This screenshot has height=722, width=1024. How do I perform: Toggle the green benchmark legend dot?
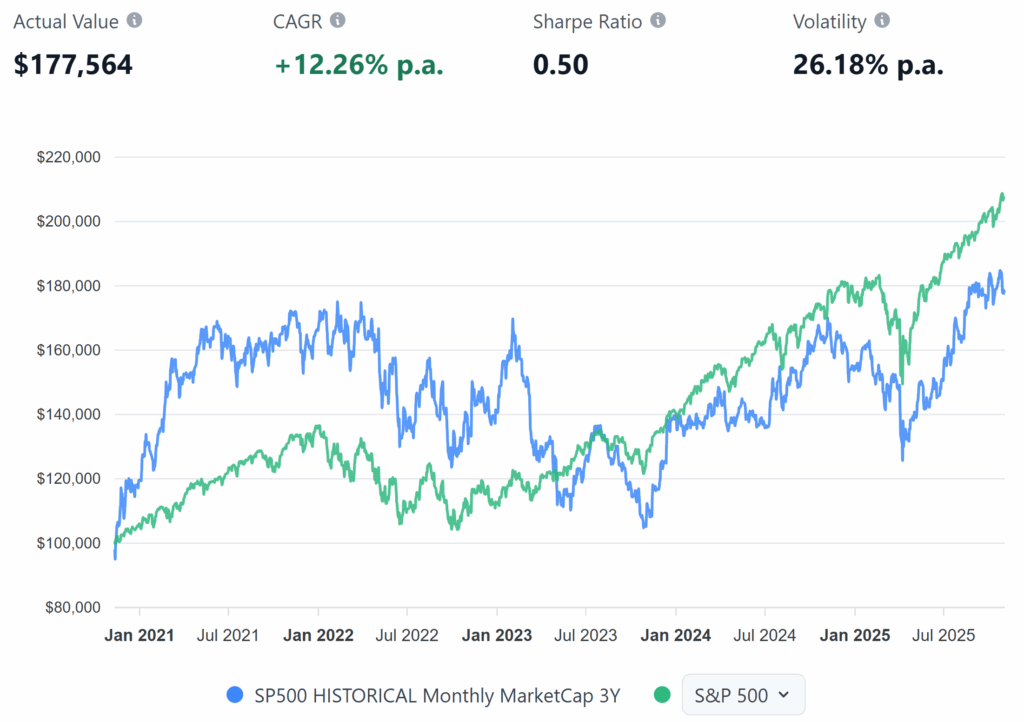click(x=662, y=695)
